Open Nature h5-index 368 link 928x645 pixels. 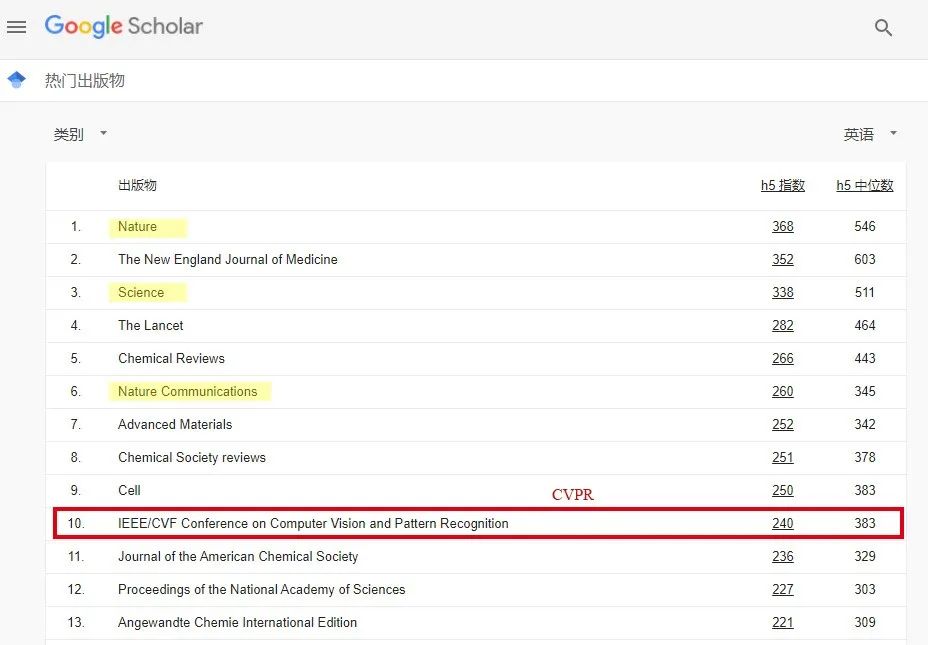782,226
